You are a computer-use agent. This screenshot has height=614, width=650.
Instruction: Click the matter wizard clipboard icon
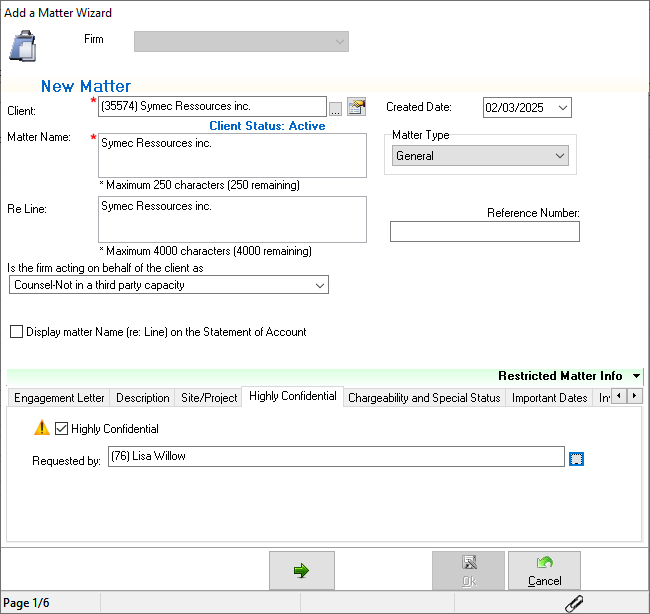click(x=23, y=46)
